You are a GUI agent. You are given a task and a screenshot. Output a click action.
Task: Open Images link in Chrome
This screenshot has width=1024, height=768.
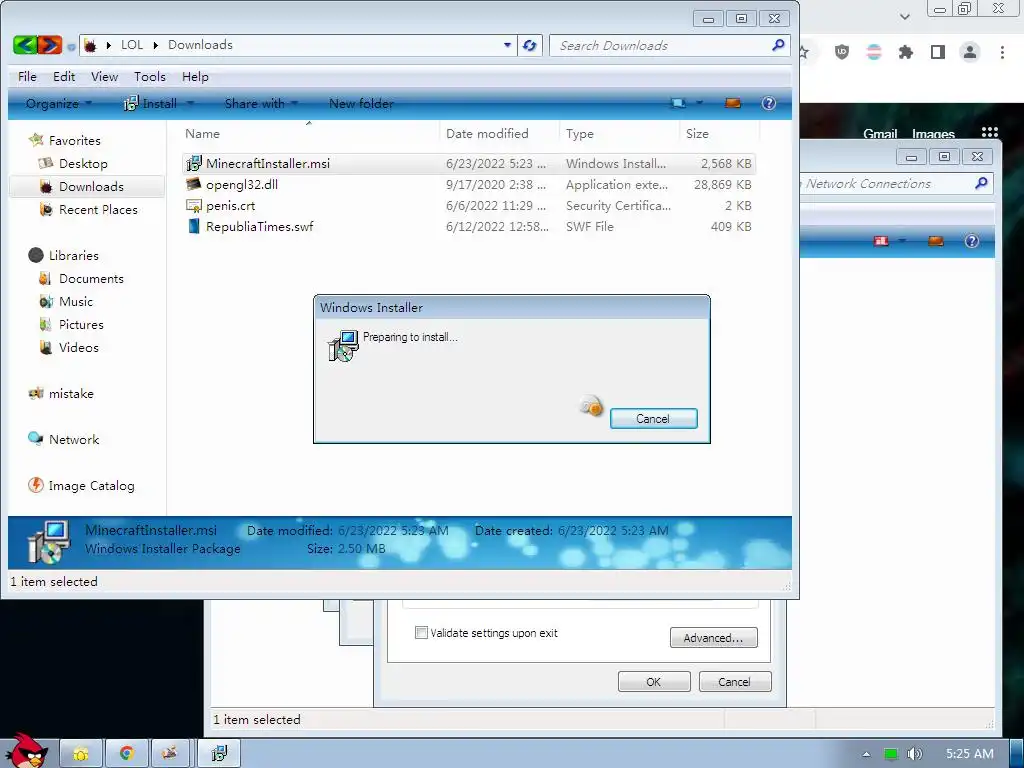point(933,134)
